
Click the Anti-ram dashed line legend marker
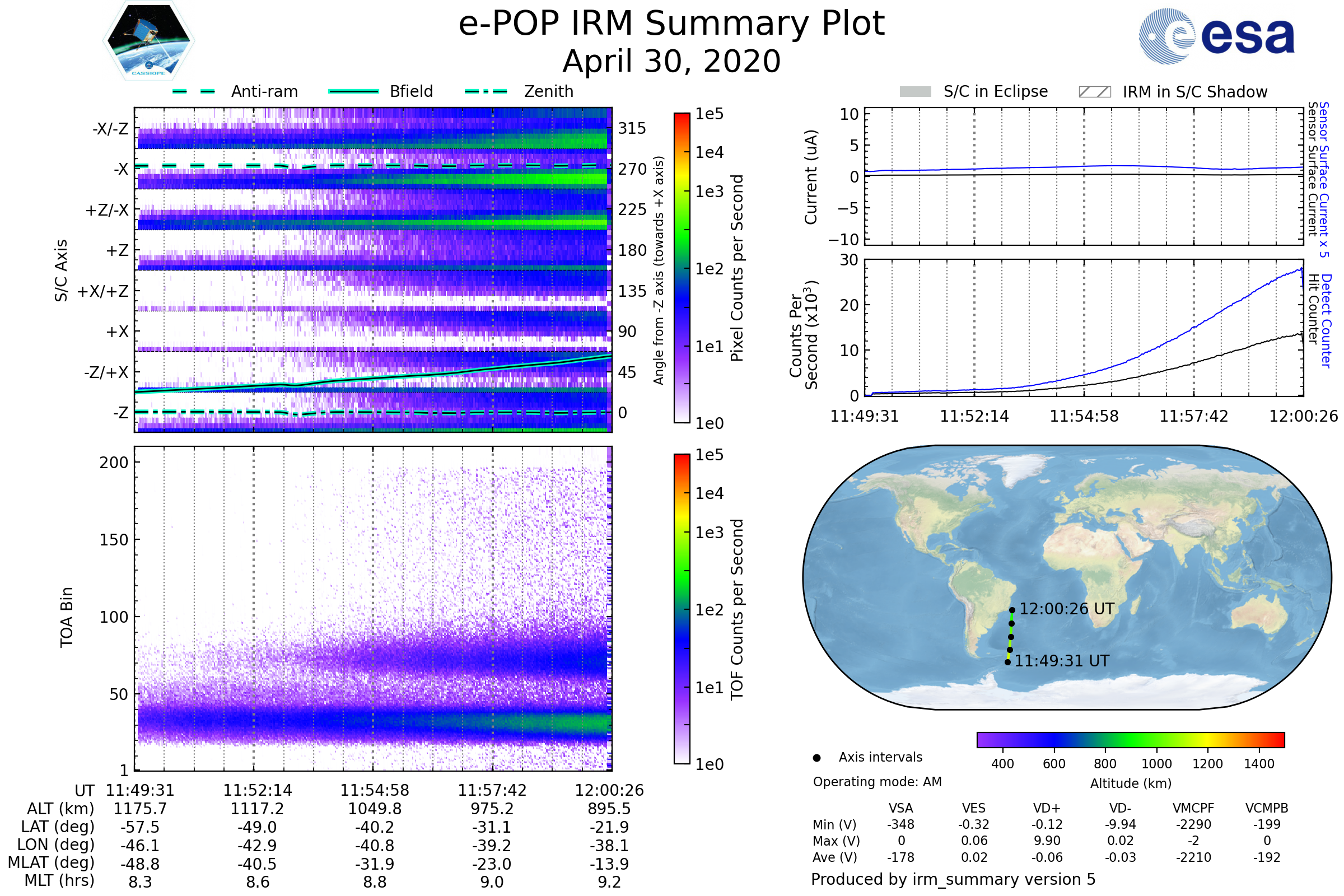(194, 91)
